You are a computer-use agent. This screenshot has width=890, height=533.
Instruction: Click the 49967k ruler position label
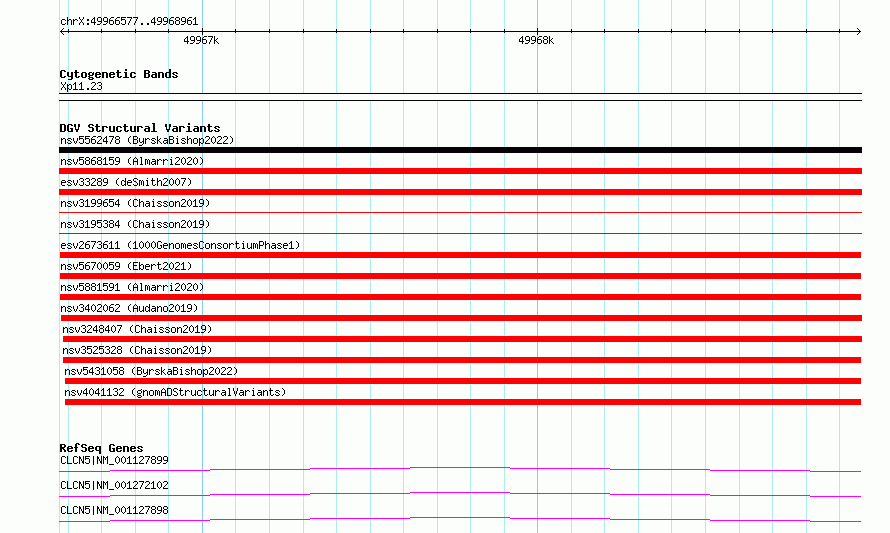pyautogui.click(x=201, y=40)
